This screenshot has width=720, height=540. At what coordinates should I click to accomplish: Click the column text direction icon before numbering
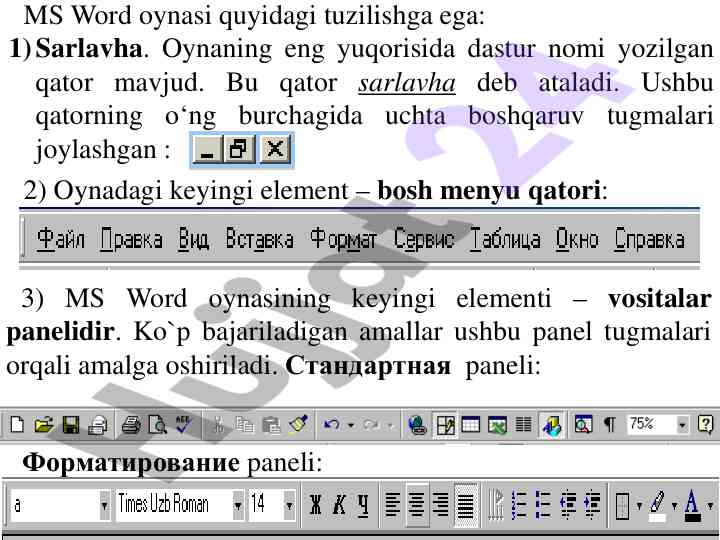point(495,505)
